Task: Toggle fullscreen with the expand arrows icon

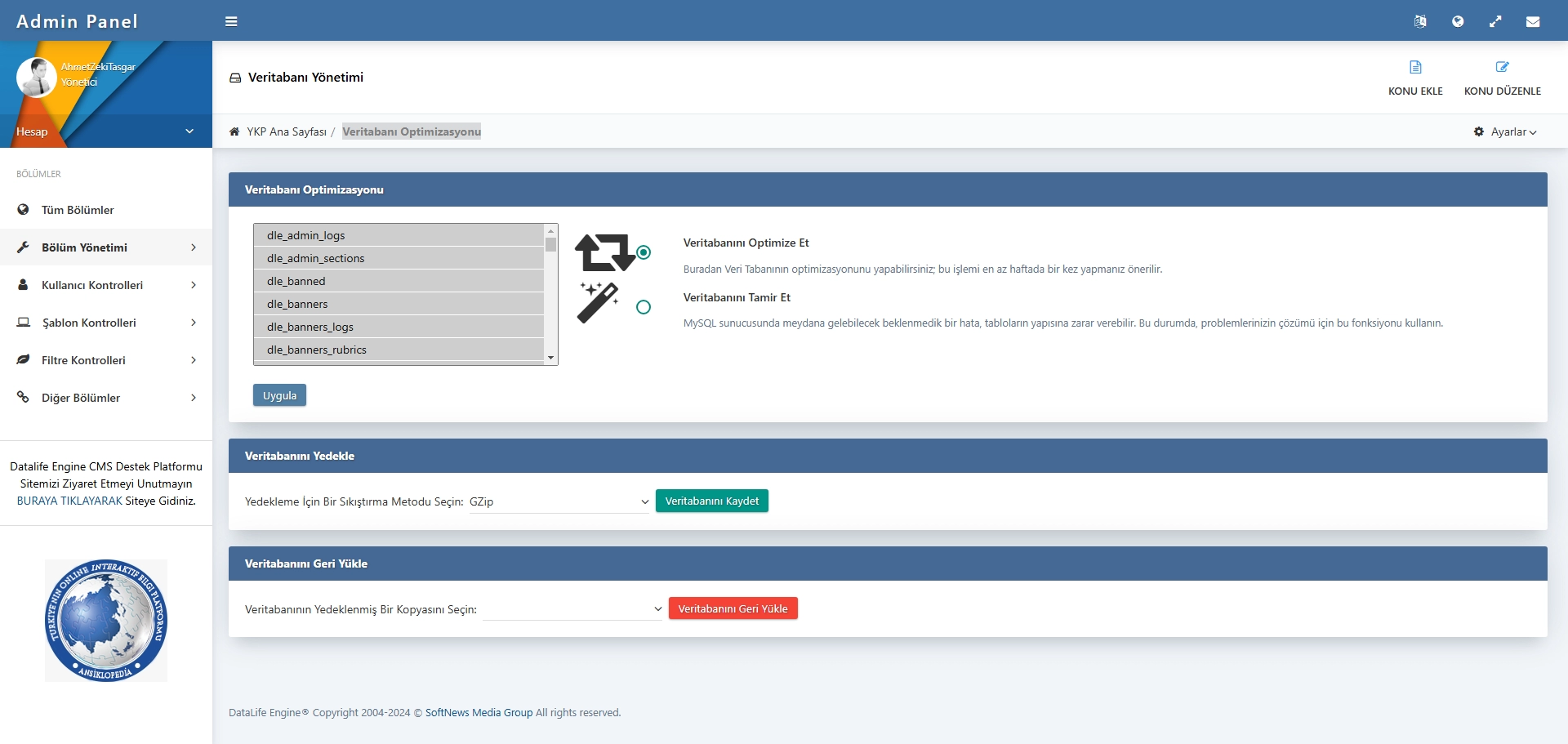Action: pos(1495,22)
